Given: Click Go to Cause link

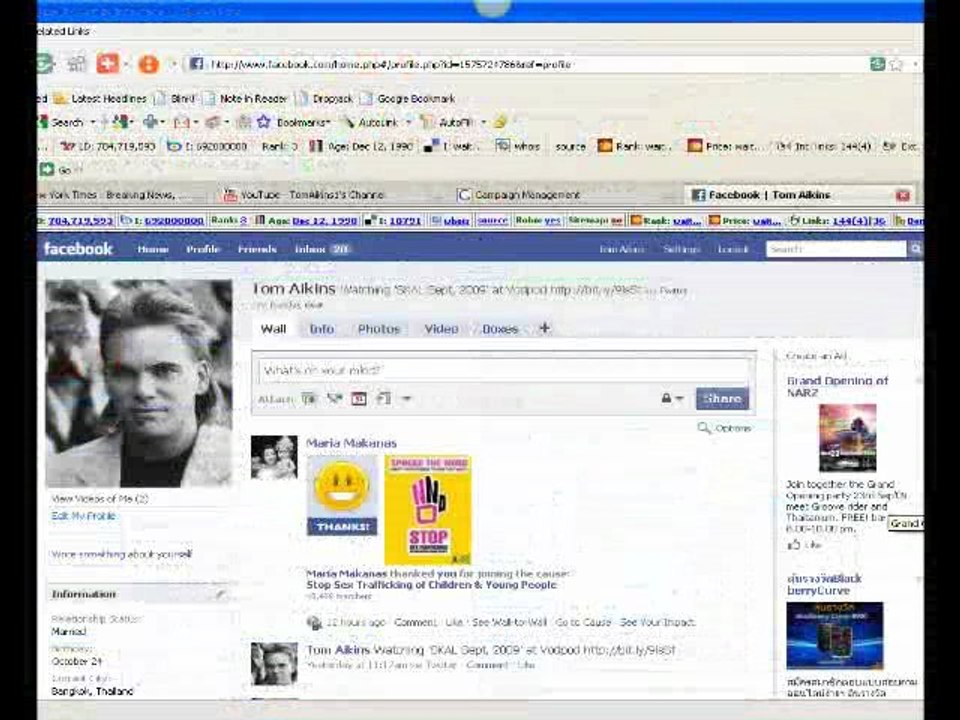Looking at the screenshot, I should coord(583,622).
